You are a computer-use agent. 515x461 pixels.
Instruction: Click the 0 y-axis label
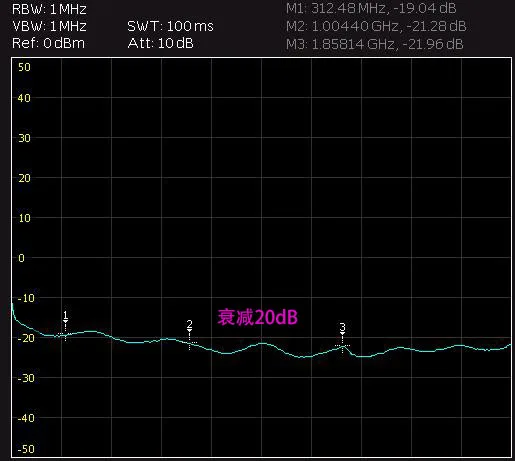coord(21,258)
